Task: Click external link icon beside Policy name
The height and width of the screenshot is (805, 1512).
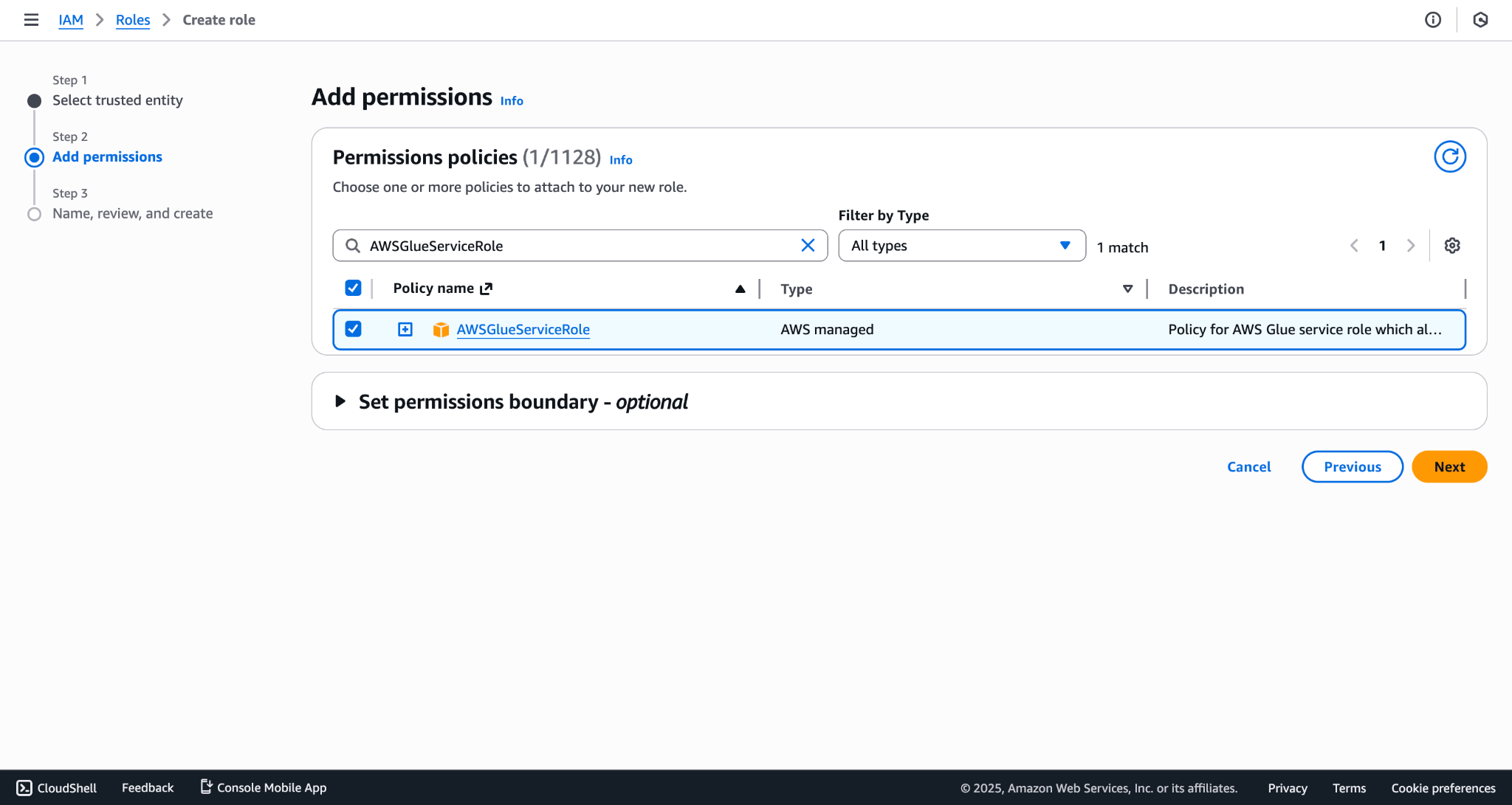Action: coord(486,289)
